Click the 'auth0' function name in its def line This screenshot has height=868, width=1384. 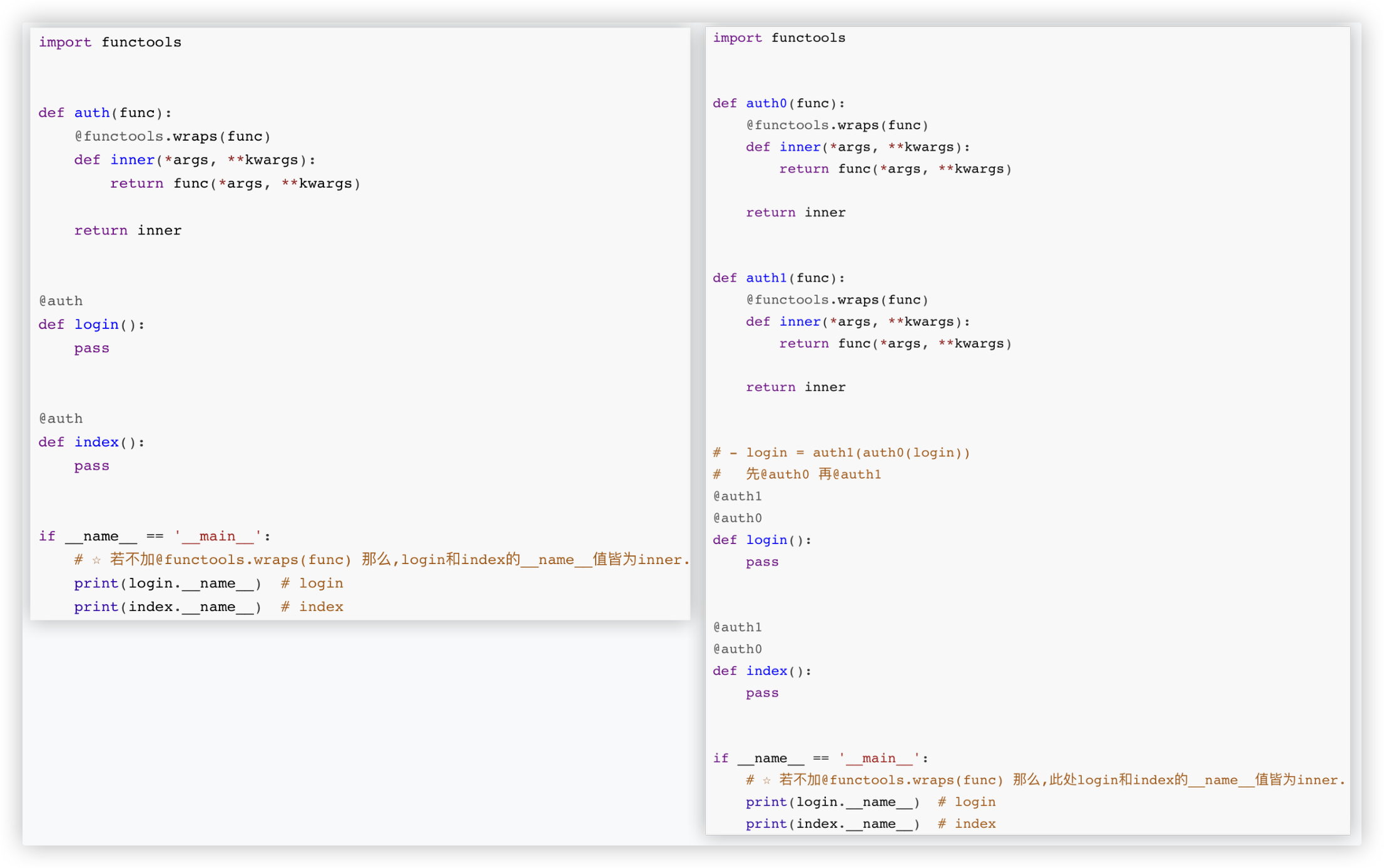point(766,103)
